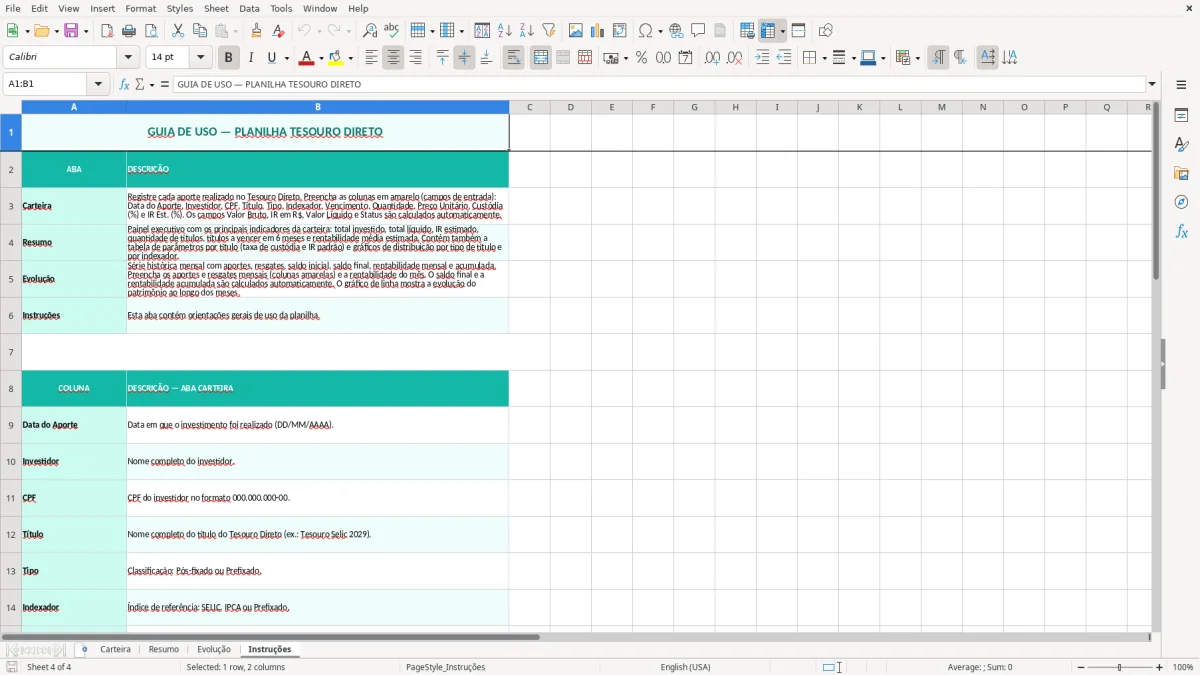Toggle Italic formatting
1200x675 pixels.
coord(251,58)
